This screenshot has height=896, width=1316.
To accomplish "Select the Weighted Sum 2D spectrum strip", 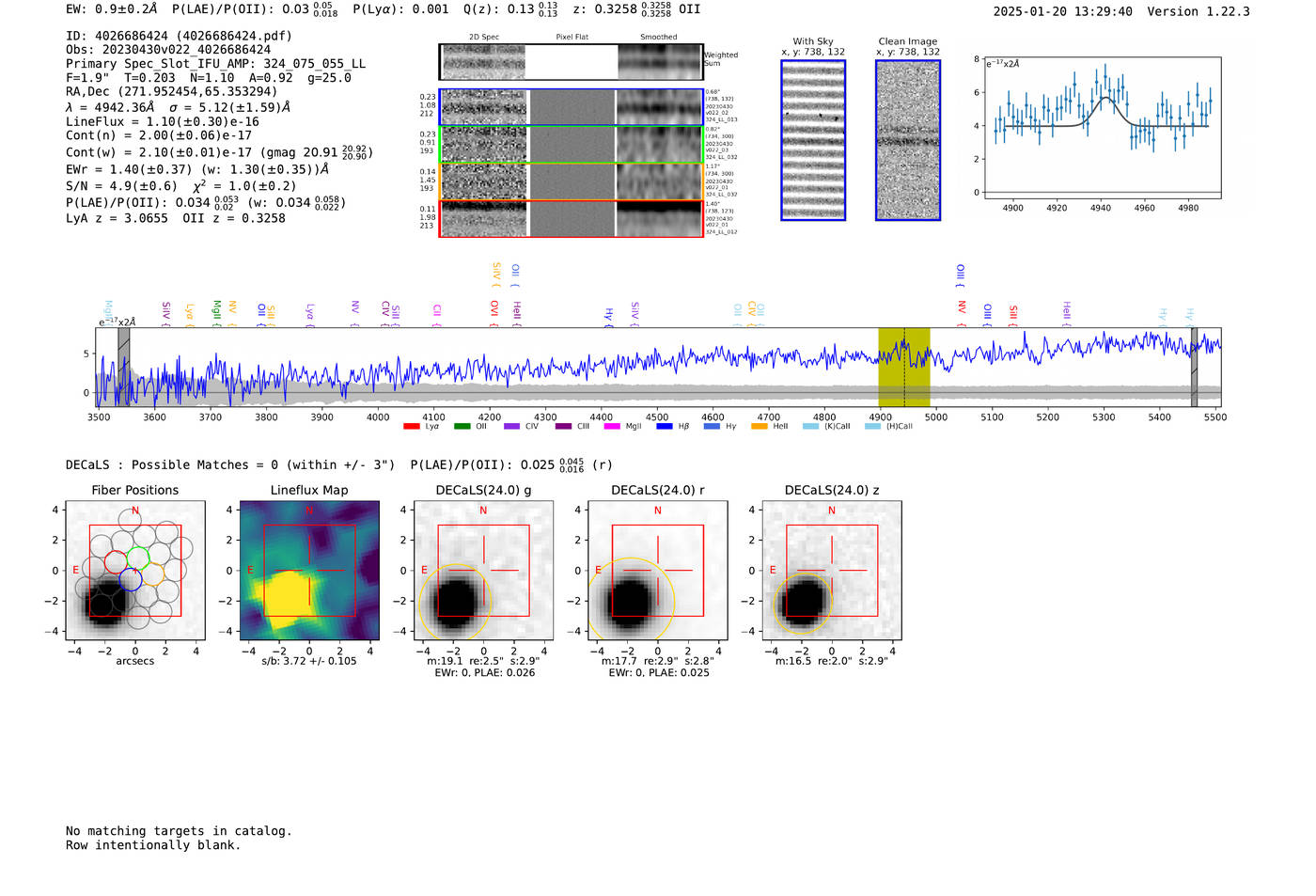I will 571,62.
